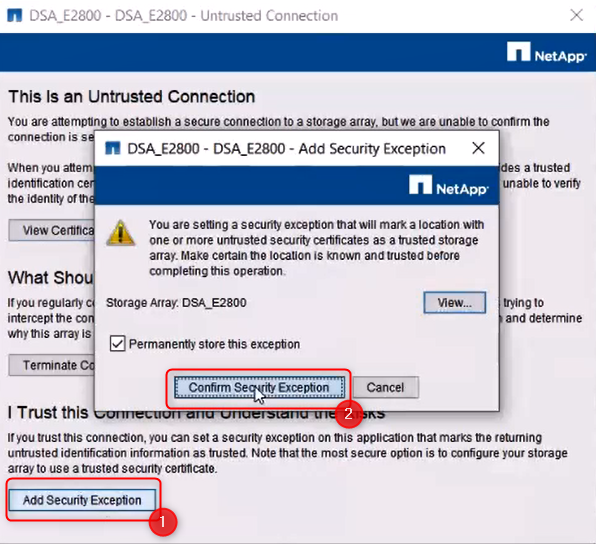Click the red annotation marker numbered 1

(x=163, y=522)
